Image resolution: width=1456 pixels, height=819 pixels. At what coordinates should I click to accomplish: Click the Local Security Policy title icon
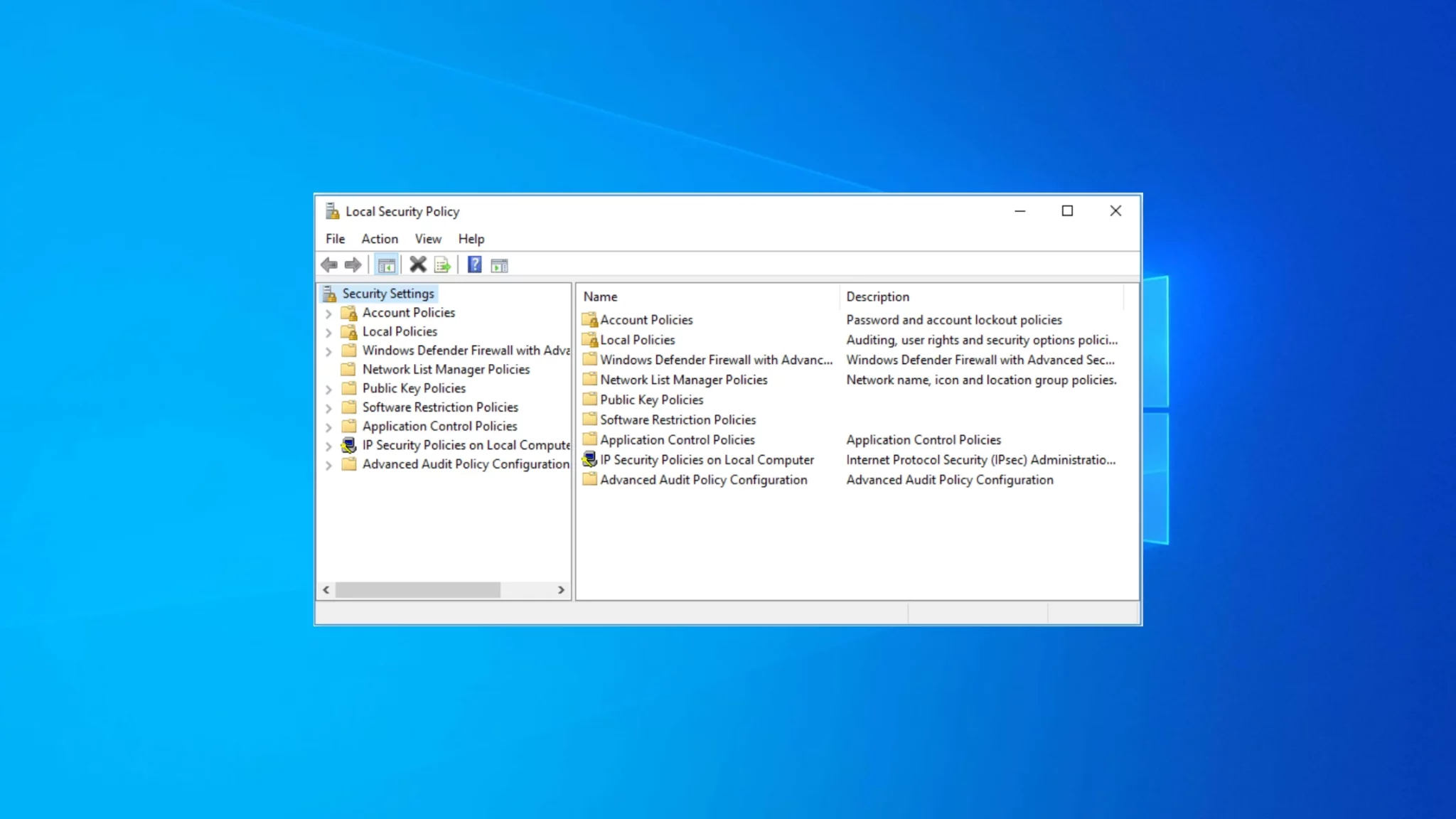coord(332,211)
